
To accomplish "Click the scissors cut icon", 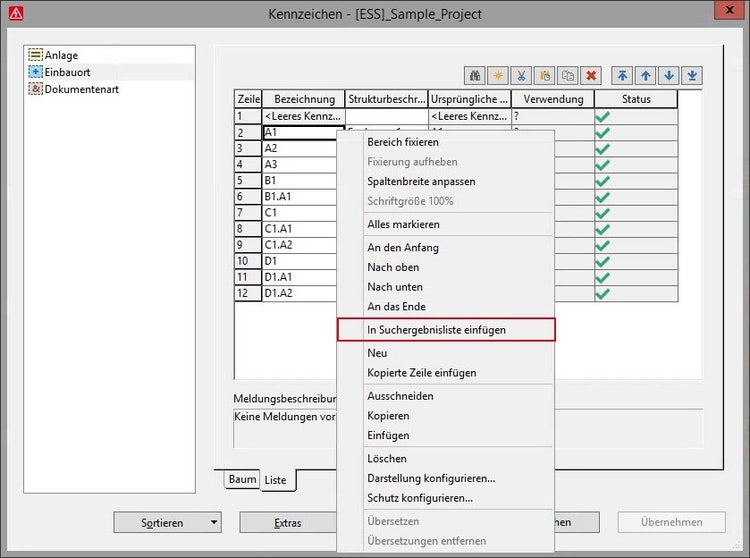I will (x=522, y=75).
